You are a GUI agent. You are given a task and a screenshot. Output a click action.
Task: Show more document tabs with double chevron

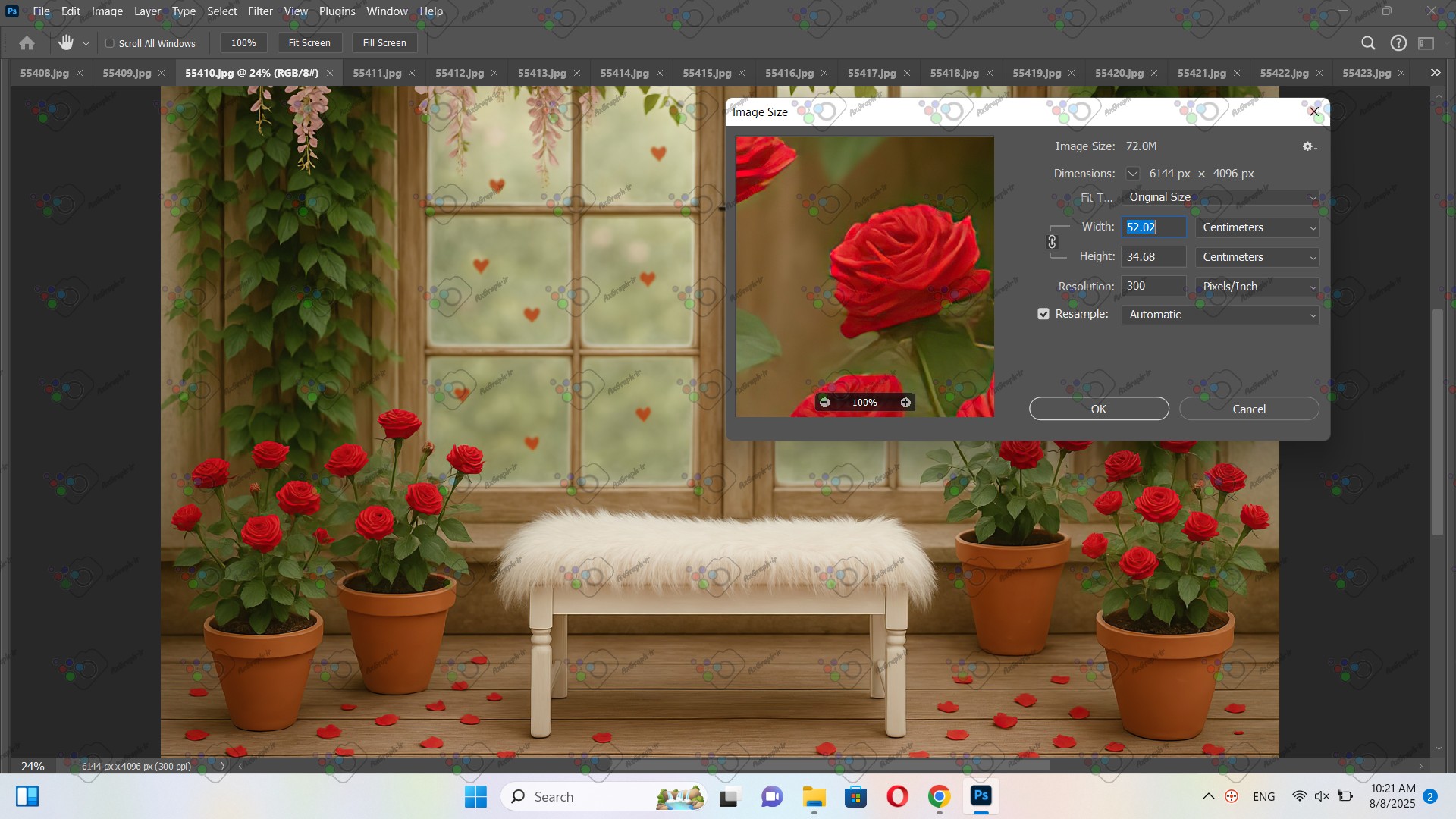pos(1435,73)
